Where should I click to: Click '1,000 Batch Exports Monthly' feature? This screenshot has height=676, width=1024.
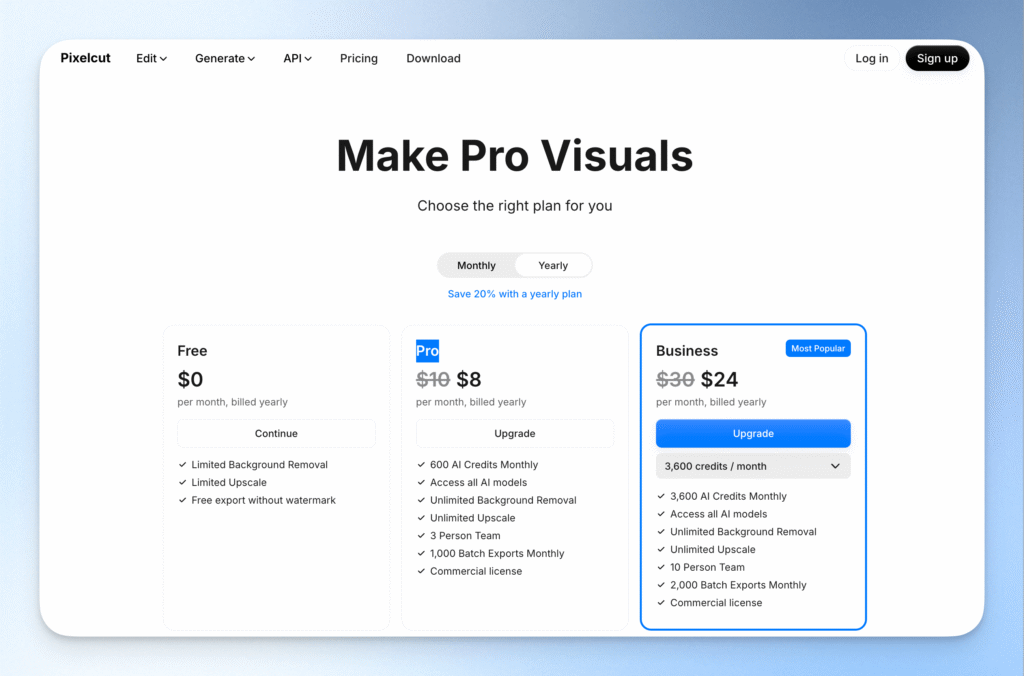pyautogui.click(x=497, y=553)
